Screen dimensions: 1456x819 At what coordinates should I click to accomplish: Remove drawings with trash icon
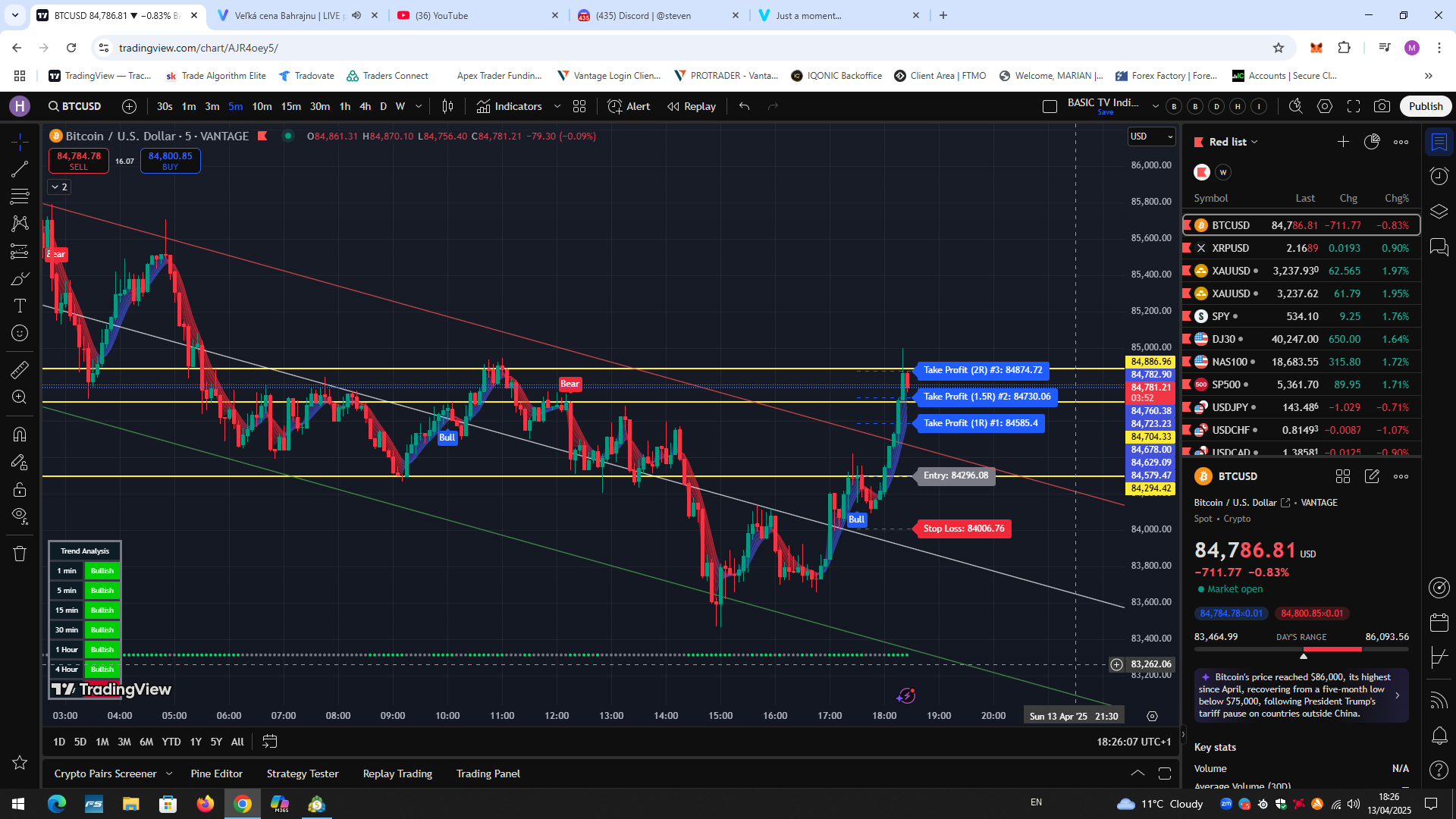tap(20, 553)
